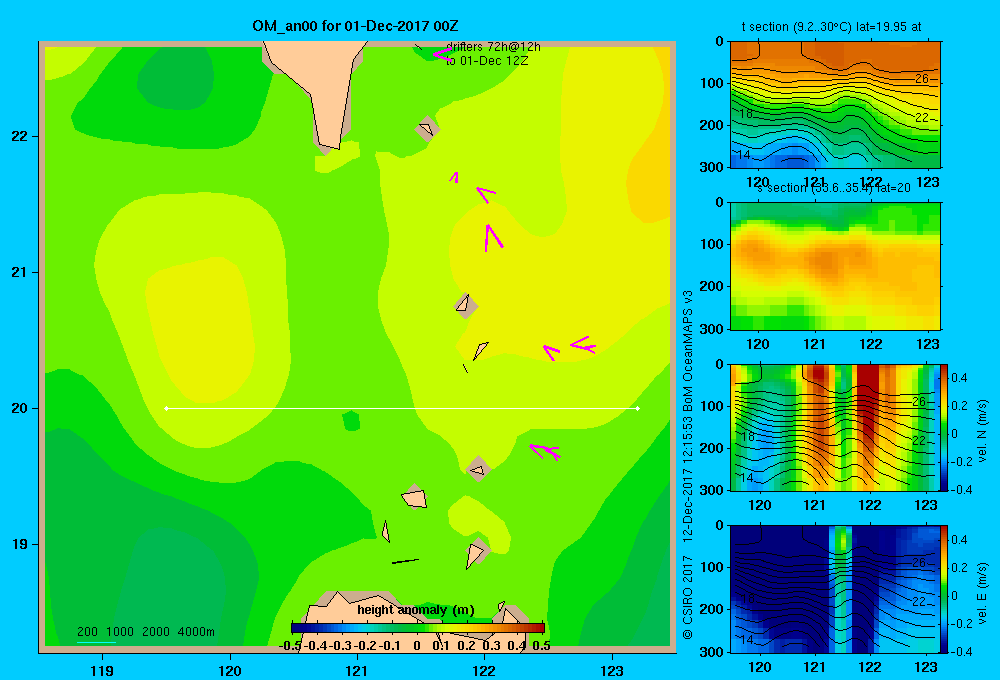The image size is (1000, 680).
Task: Click the 'height anomaly (m)' colorbar label
Action: pyautogui.click(x=416, y=610)
